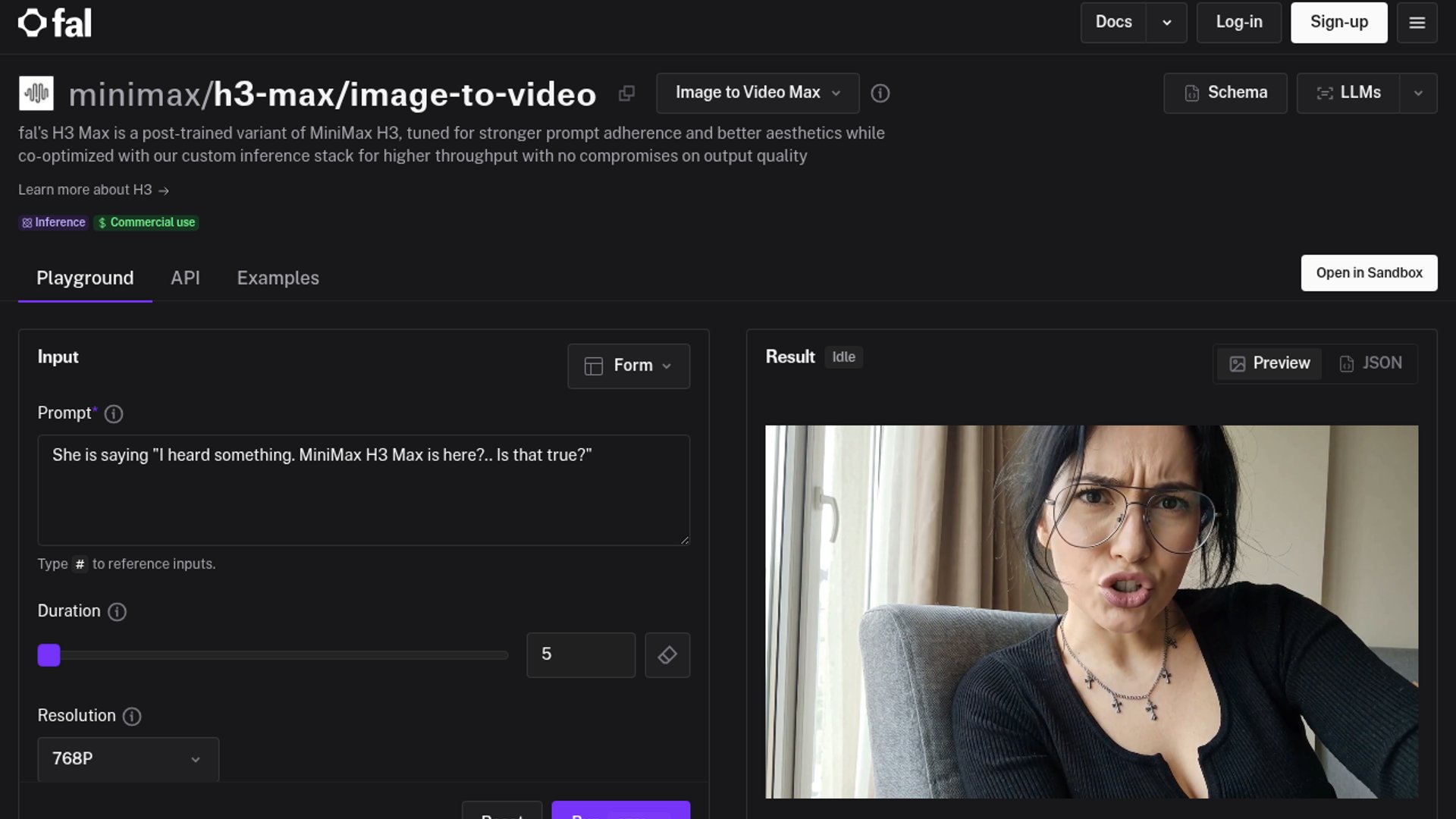The height and width of the screenshot is (819, 1456).
Task: Switch to the Examples tab
Action: [x=278, y=278]
